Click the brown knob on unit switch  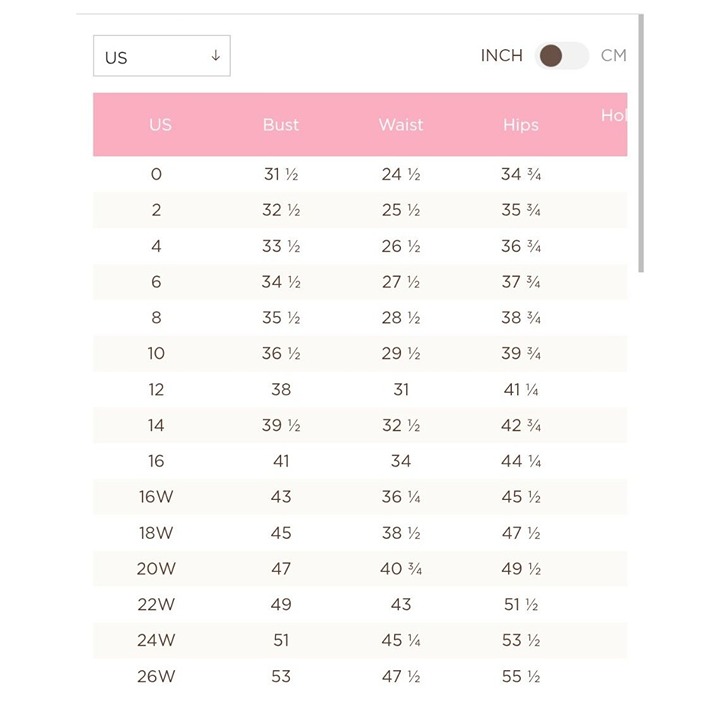pos(551,56)
